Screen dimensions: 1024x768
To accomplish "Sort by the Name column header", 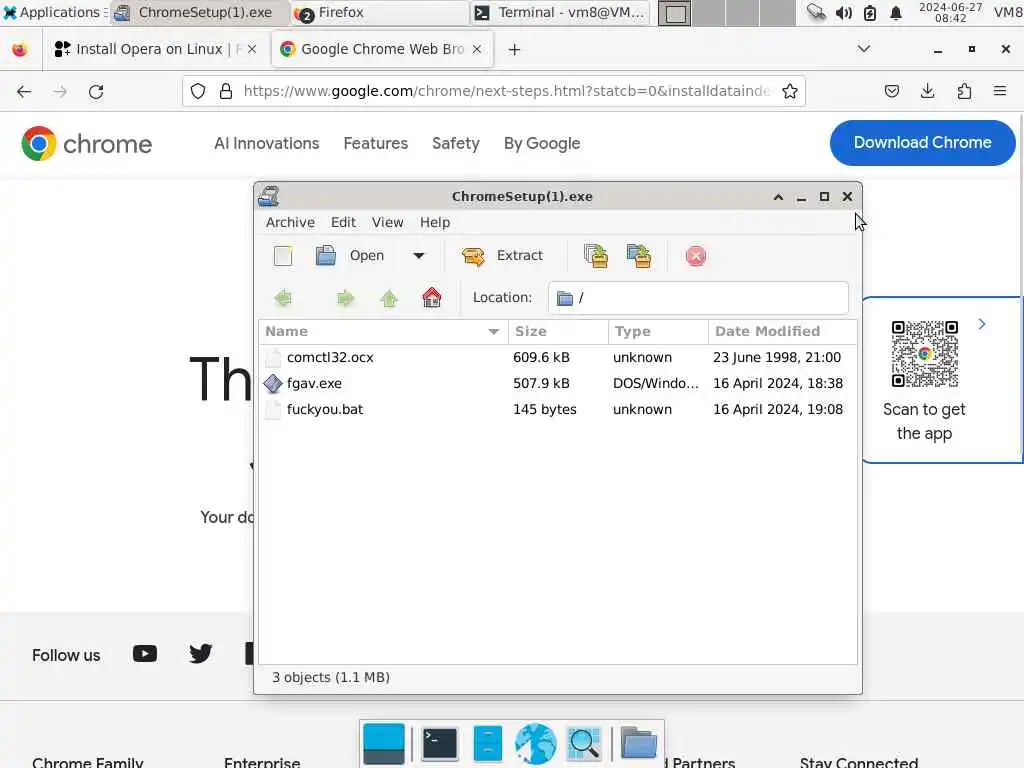I will pos(383,331).
